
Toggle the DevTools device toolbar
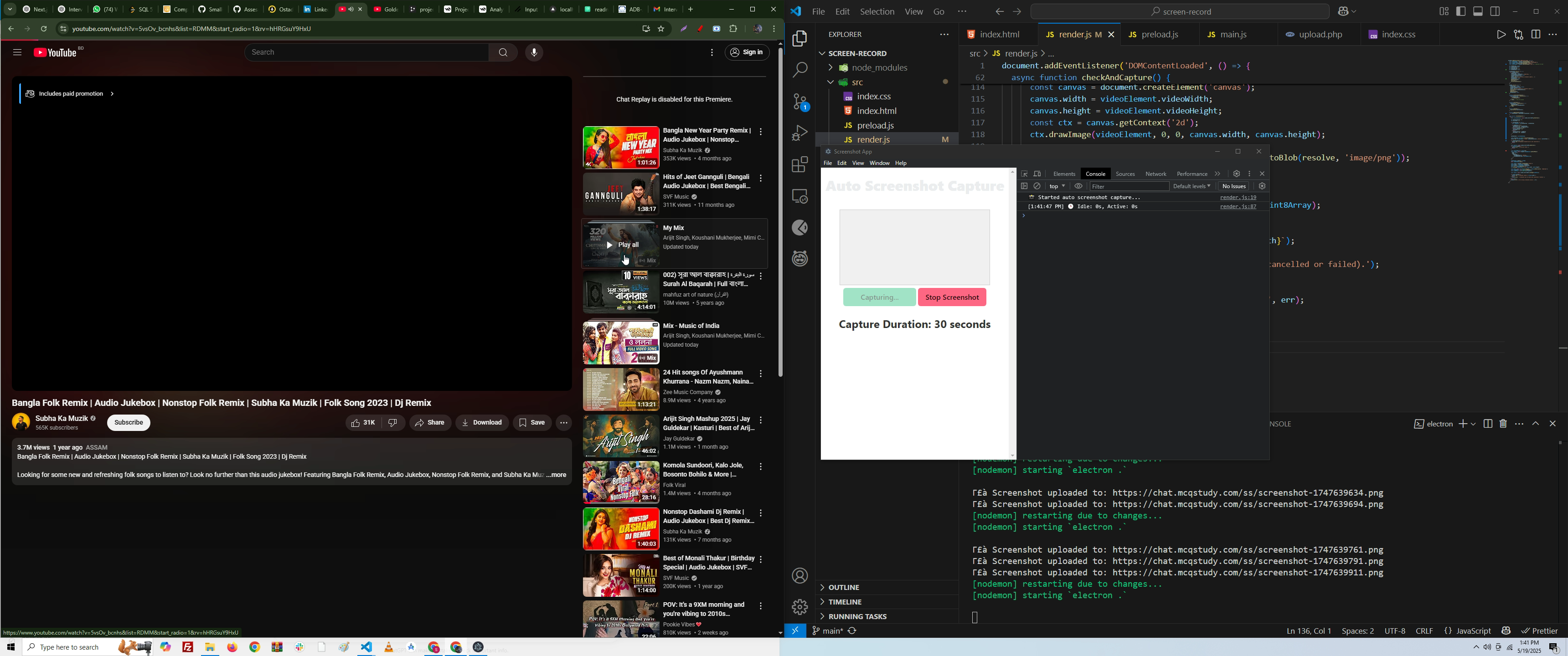(1038, 174)
